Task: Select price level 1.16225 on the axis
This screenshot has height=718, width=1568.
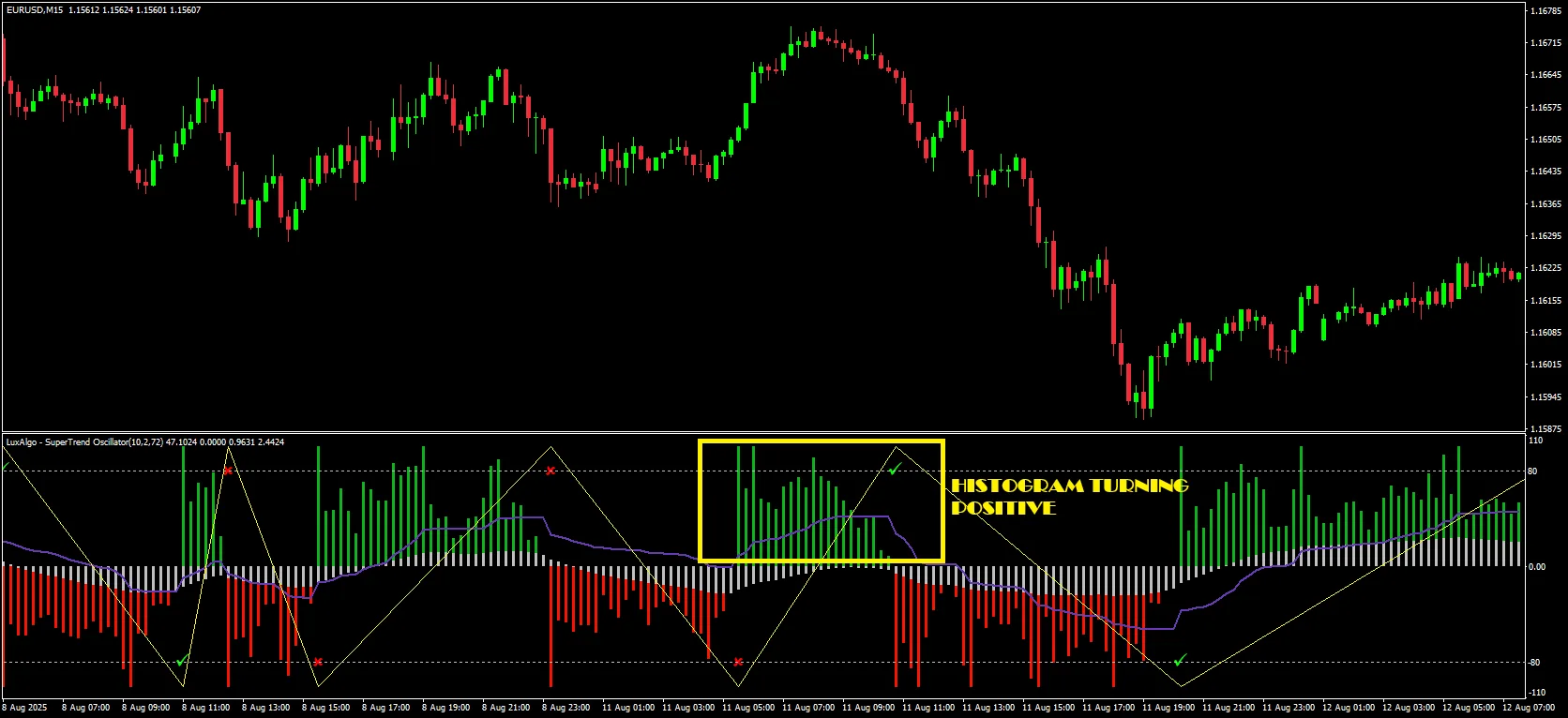Action: click(1545, 268)
